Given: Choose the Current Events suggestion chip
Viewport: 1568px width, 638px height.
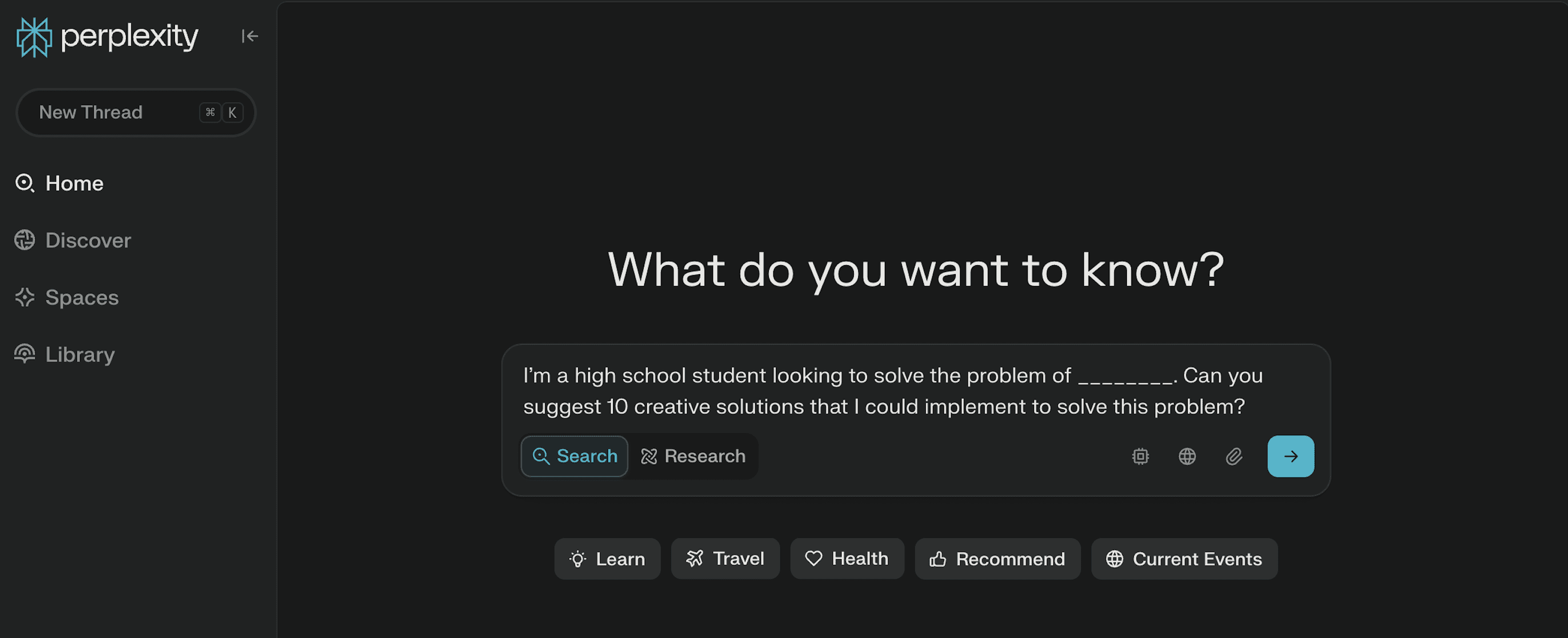Looking at the screenshot, I should click(x=1184, y=558).
